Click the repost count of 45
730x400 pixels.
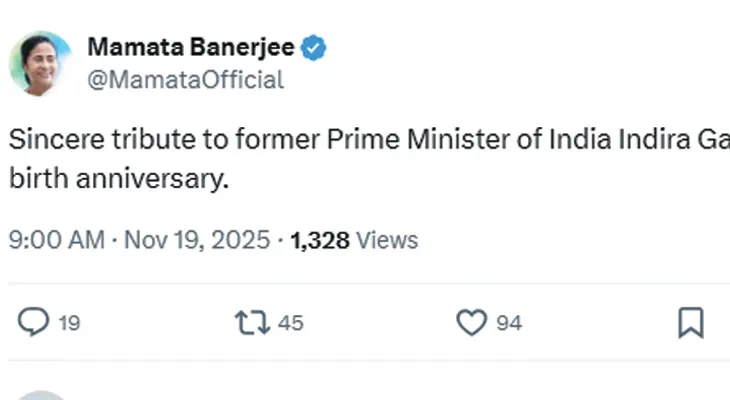tap(291, 323)
